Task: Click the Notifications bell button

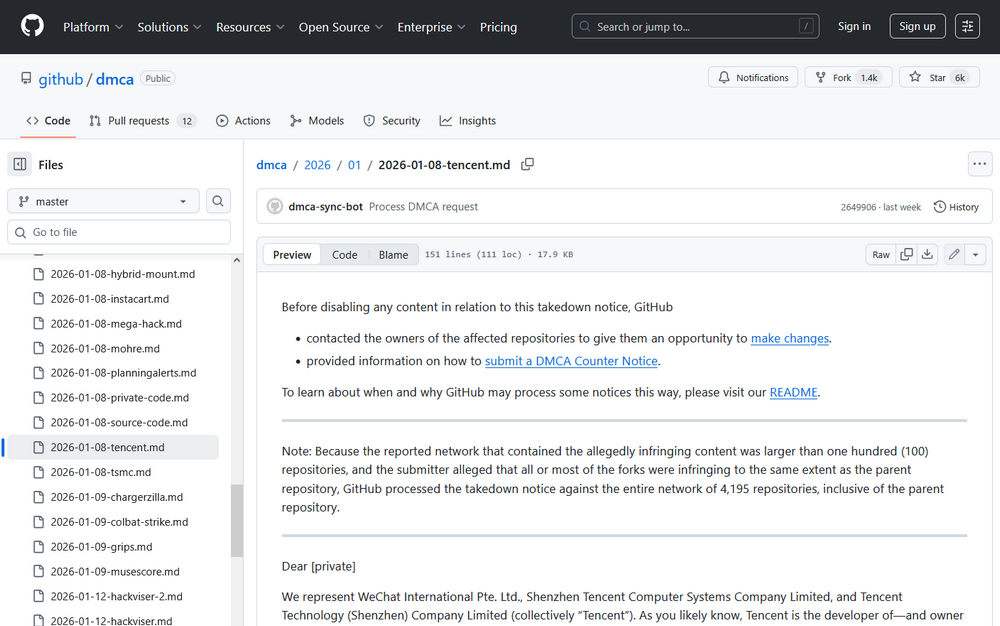Action: click(x=753, y=77)
